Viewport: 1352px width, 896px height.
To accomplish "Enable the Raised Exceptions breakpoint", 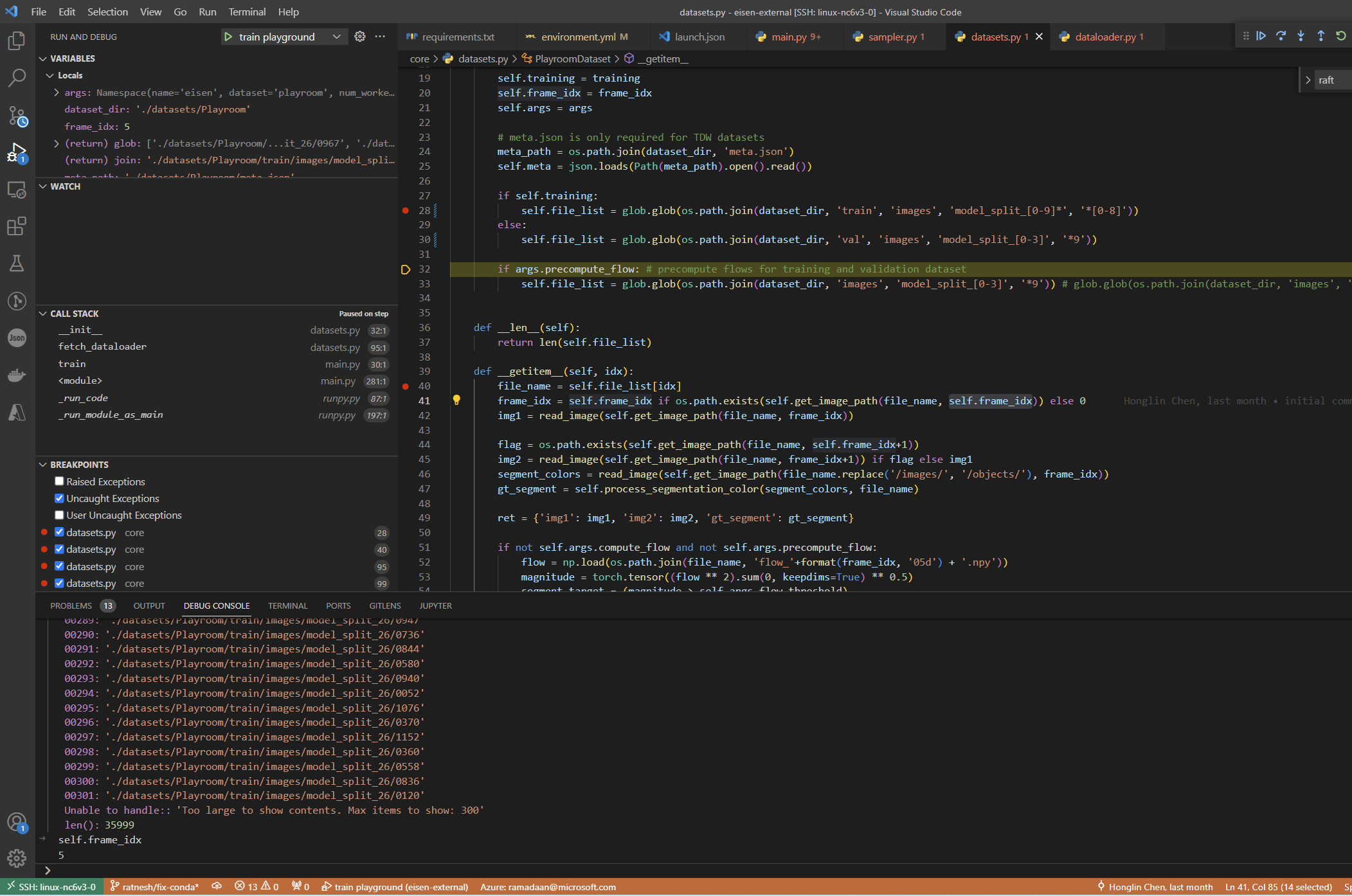I will click(59, 481).
